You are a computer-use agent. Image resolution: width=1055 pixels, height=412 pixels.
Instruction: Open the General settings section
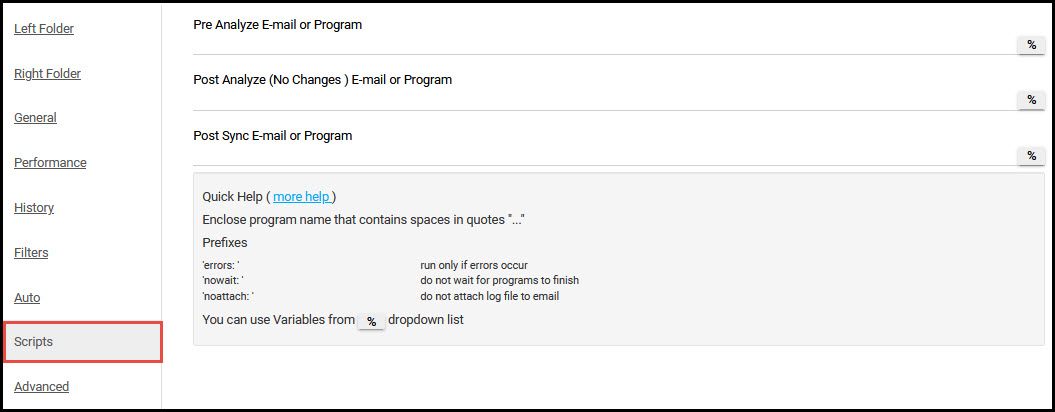tap(35, 118)
